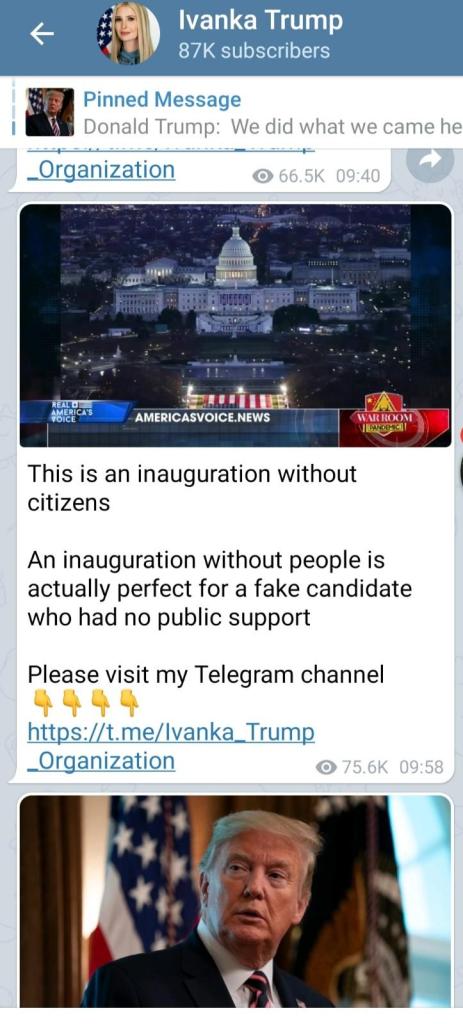
Task: Open the Capitol building night image
Action: click(x=235, y=325)
